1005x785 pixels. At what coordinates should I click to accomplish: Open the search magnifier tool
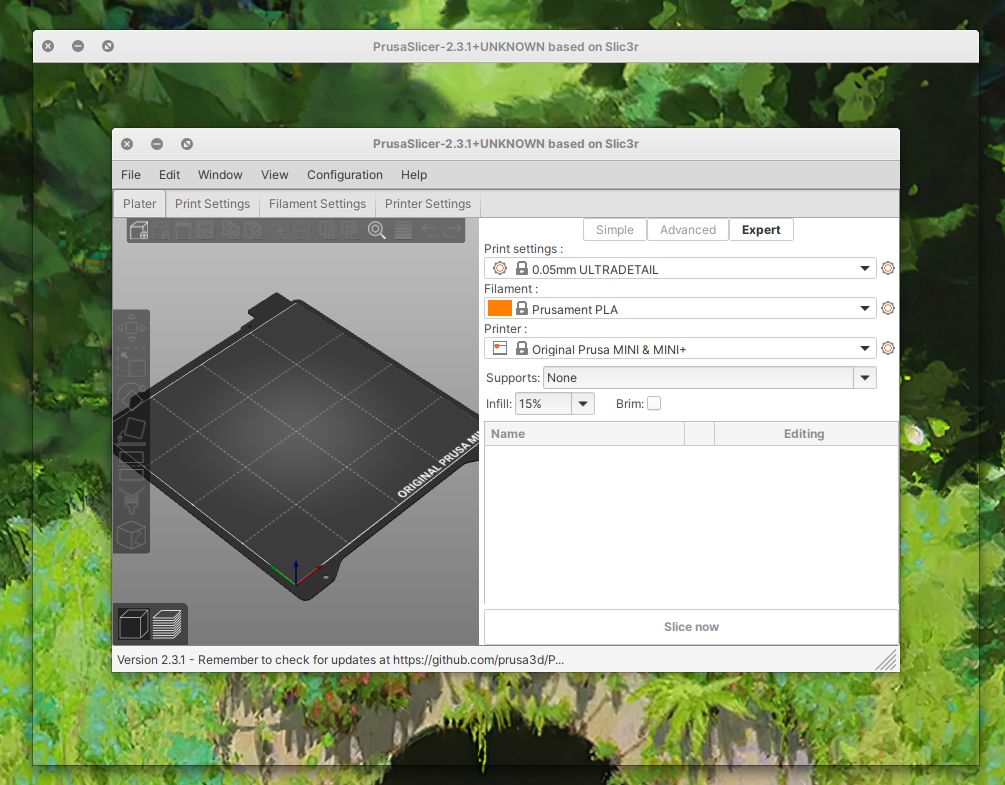[376, 230]
